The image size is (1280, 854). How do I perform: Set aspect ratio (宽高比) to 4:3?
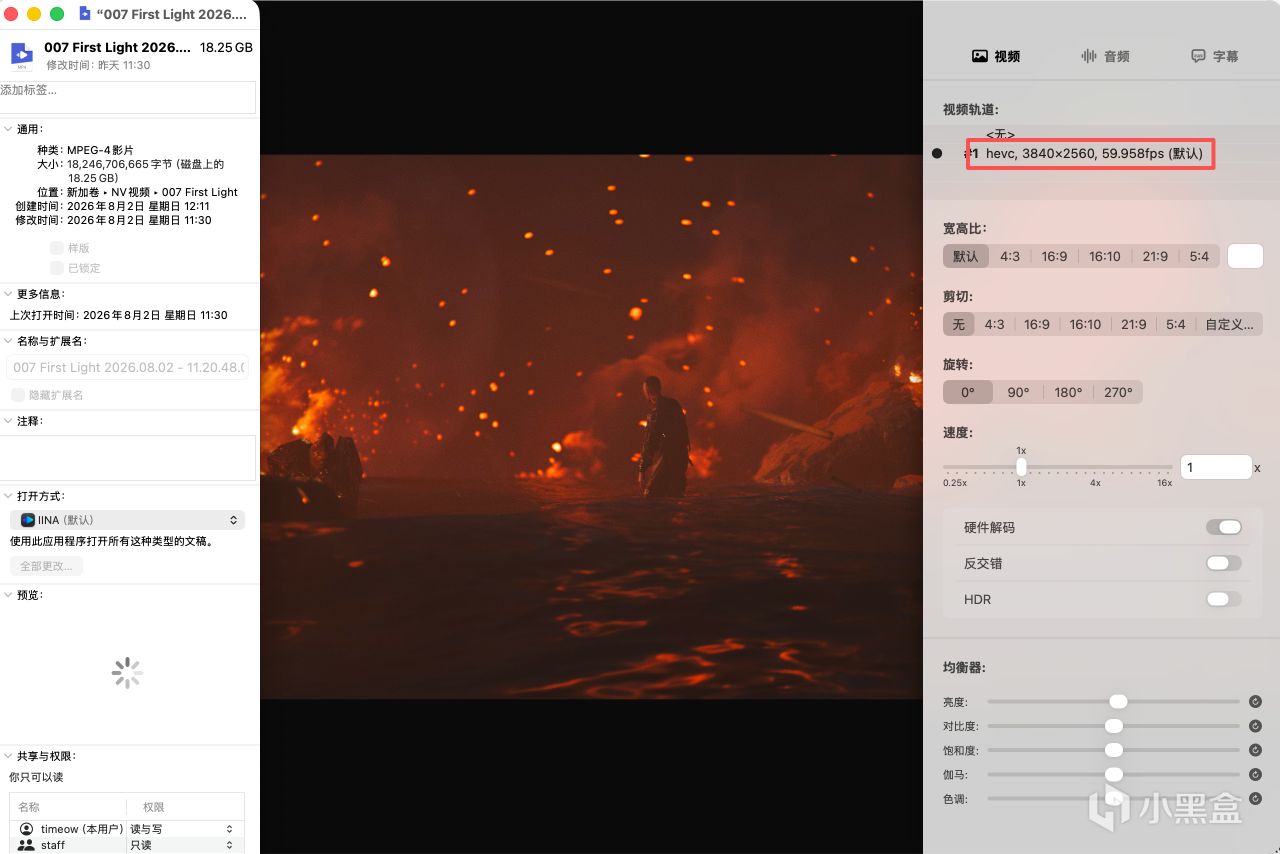1010,256
